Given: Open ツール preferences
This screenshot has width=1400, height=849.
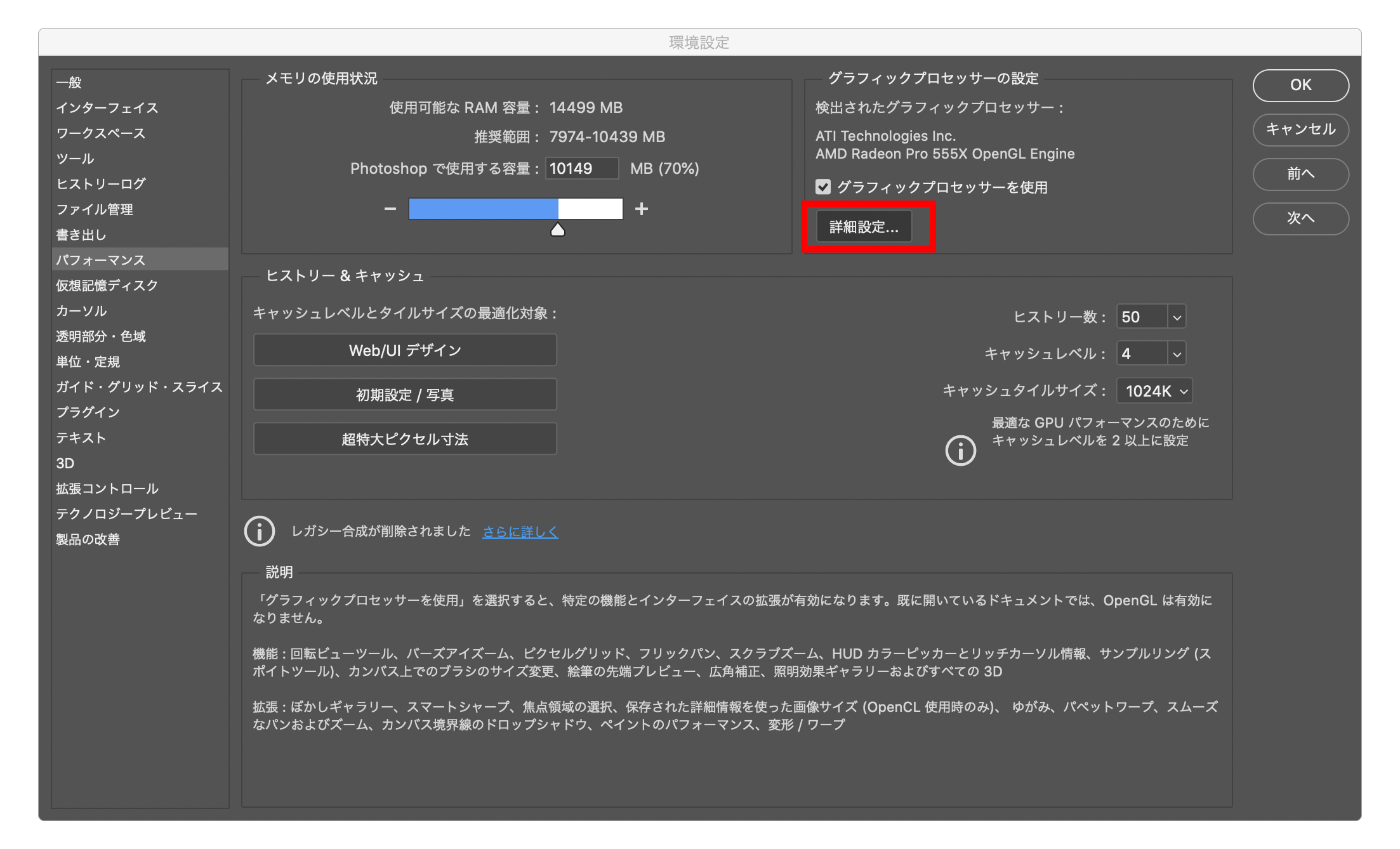Looking at the screenshot, I should click(140, 159).
